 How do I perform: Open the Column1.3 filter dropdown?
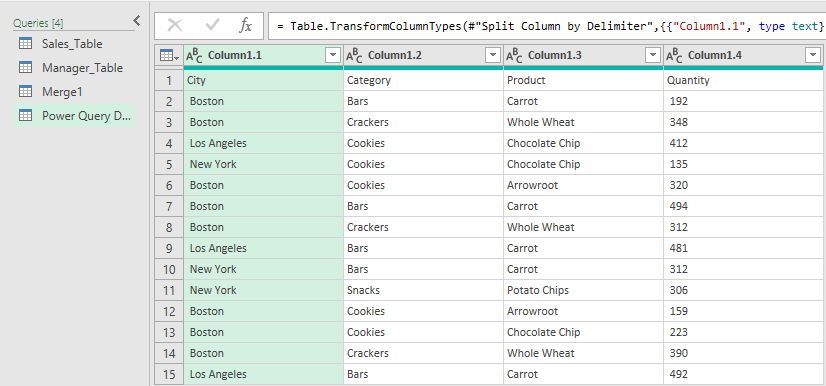pyautogui.click(x=653, y=55)
